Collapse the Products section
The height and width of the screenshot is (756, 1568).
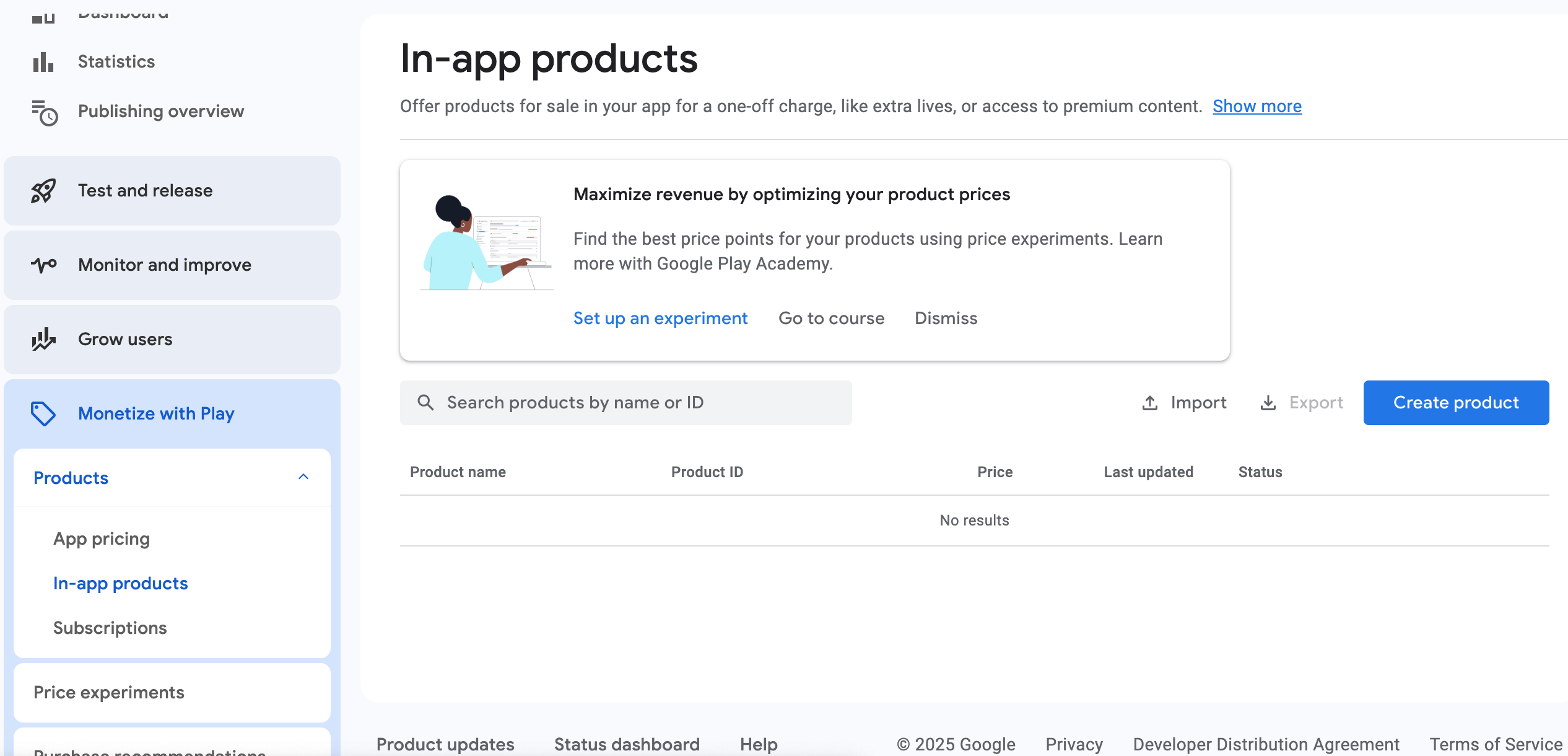pos(303,477)
